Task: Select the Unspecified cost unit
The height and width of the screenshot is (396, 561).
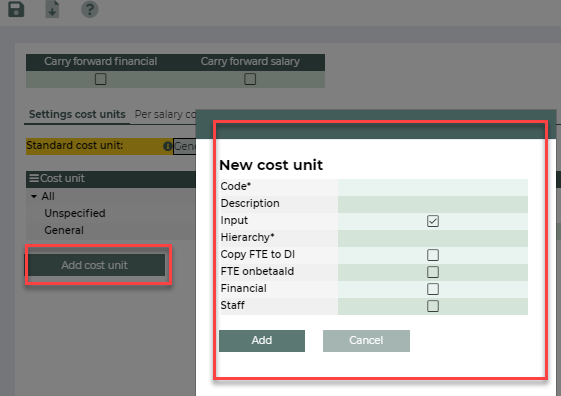Action: (75, 213)
